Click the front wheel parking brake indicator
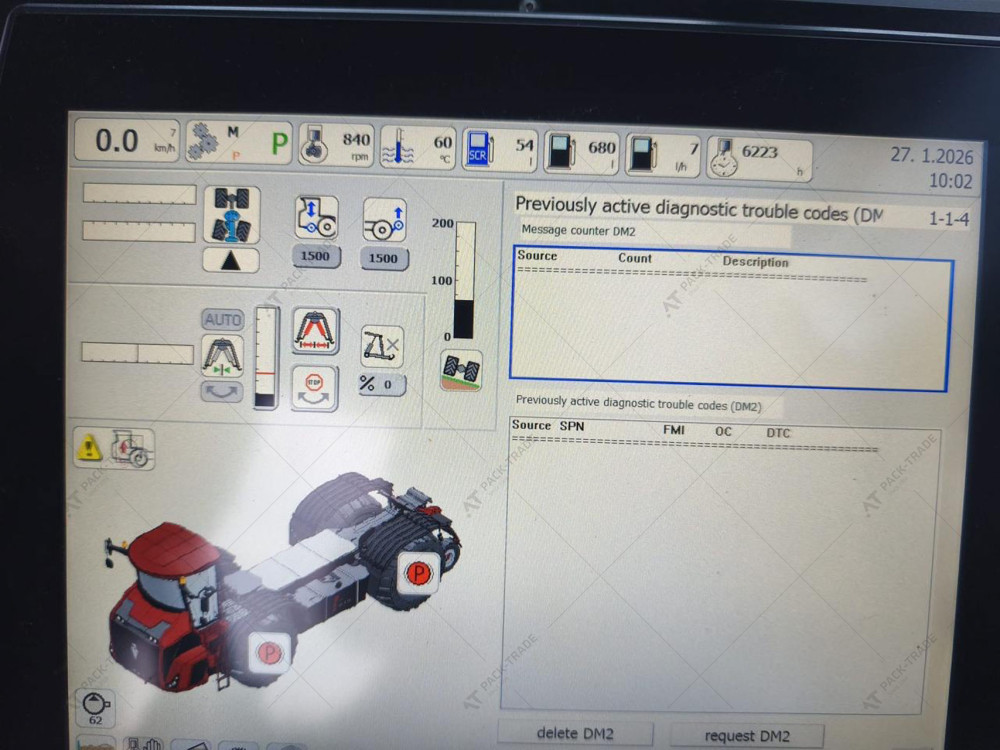The height and width of the screenshot is (750, 1000). (268, 654)
